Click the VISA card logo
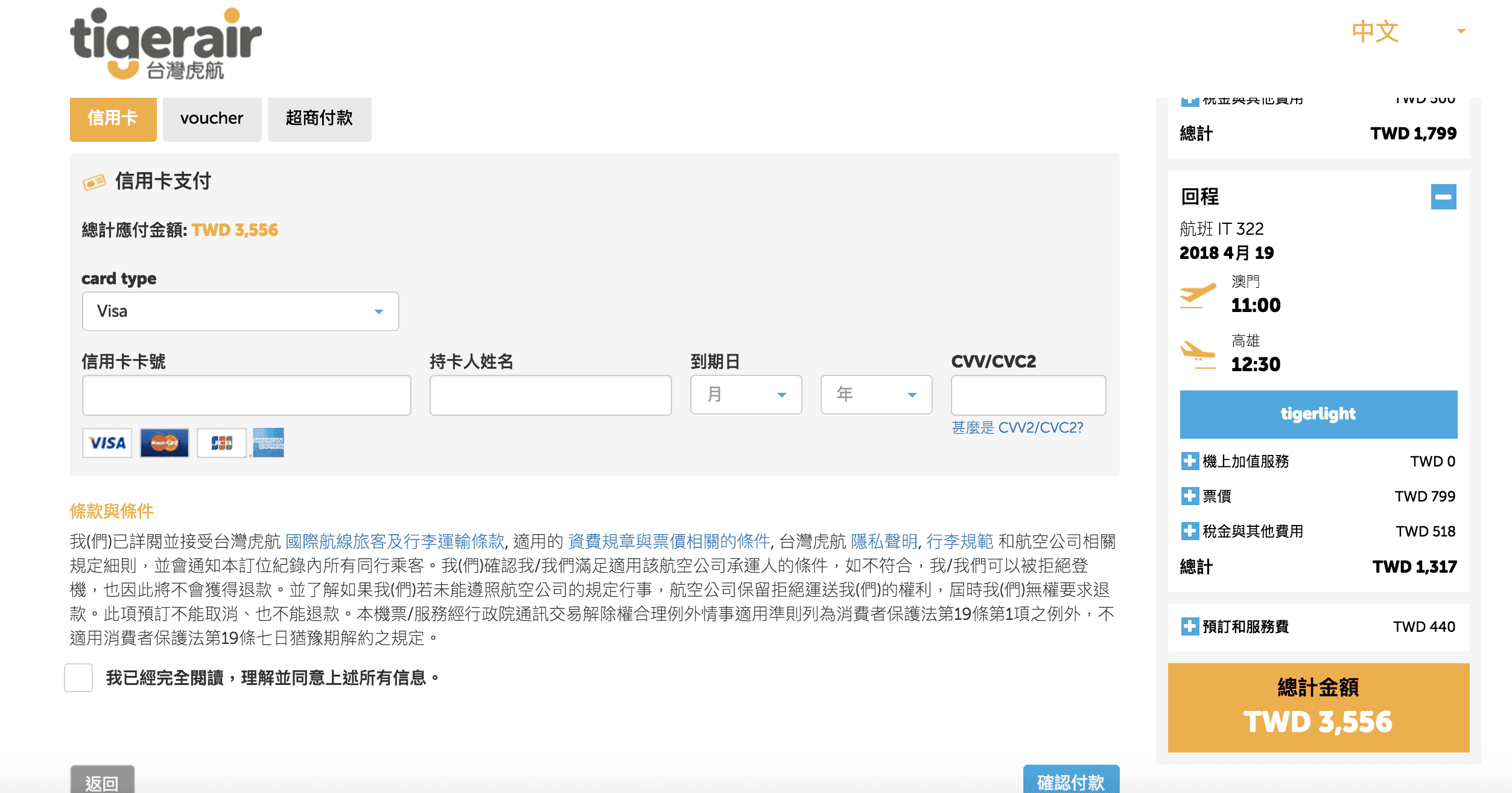Screen dimensions: 1512x793 point(107,443)
